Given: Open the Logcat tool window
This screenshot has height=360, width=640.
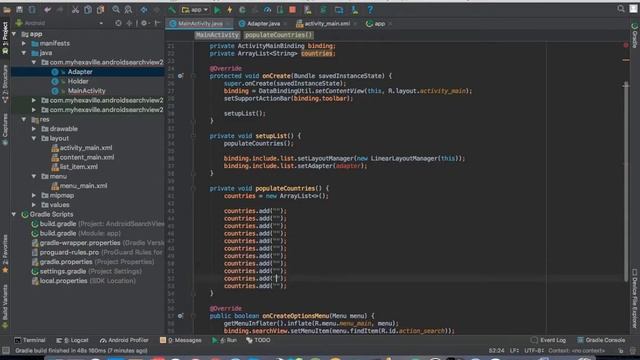Looking at the screenshot, I should 72,340.
